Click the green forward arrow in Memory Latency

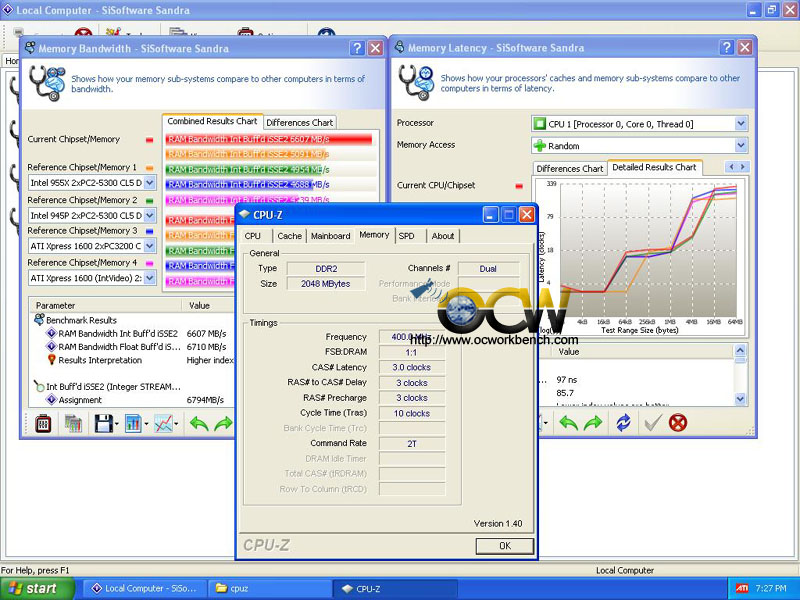point(593,423)
